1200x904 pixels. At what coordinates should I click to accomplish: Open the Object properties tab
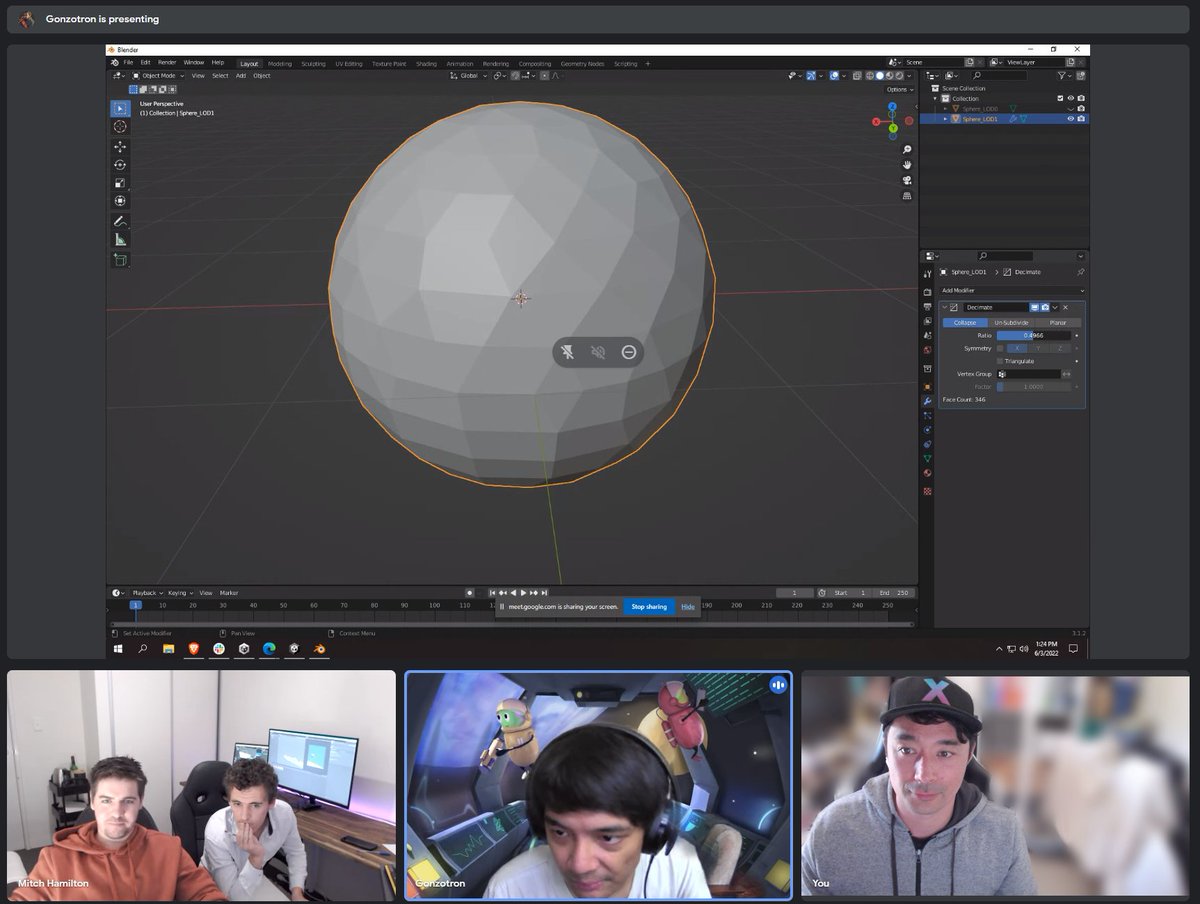click(927, 387)
